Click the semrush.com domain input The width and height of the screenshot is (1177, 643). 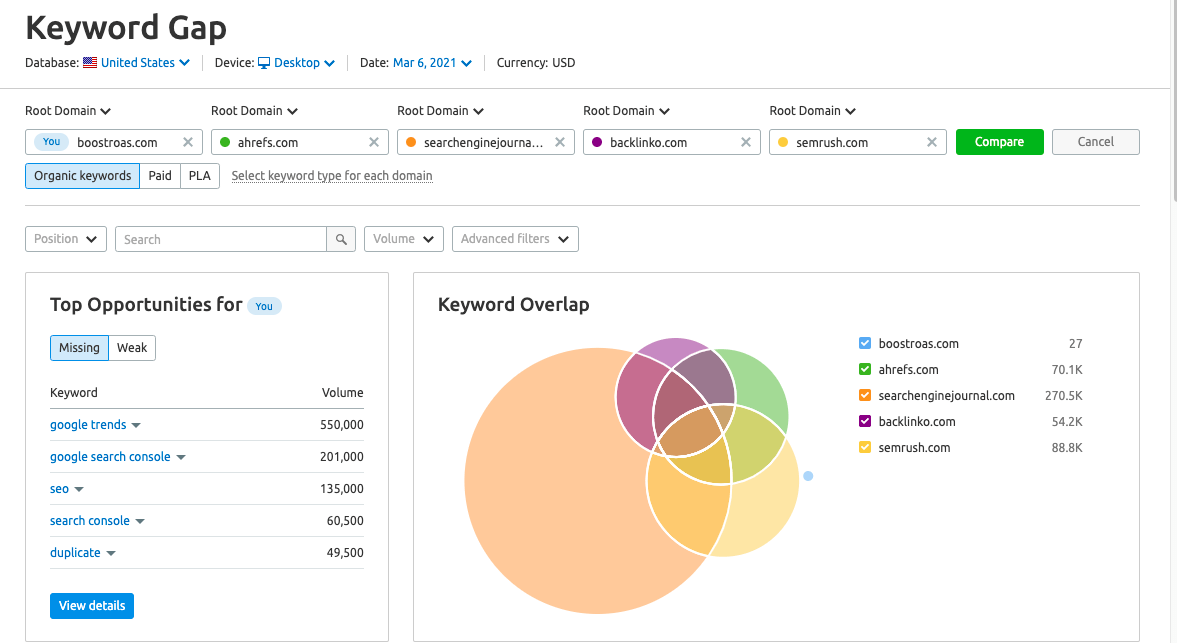click(858, 142)
